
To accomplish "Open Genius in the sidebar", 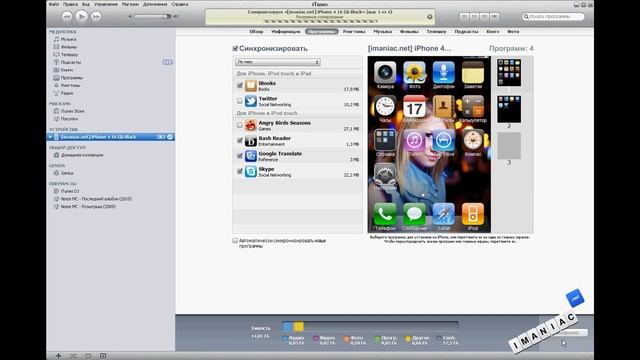I will point(67,173).
